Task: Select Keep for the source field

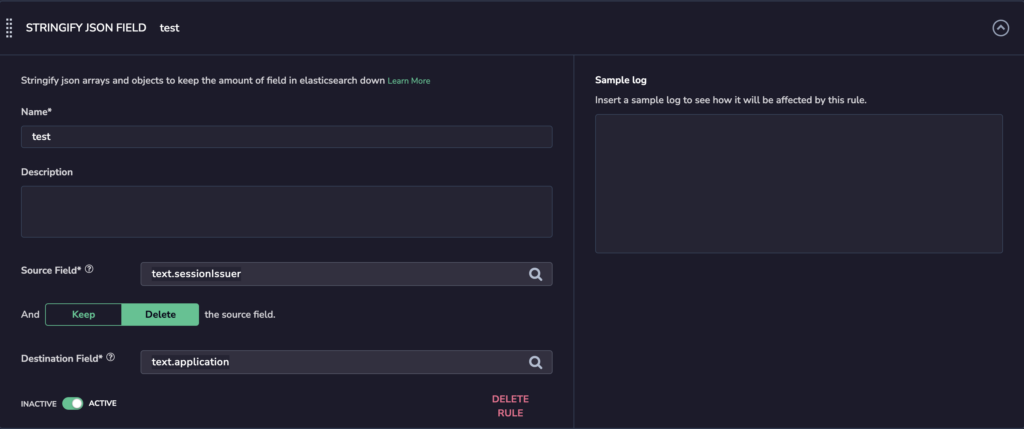Action: click(x=84, y=314)
